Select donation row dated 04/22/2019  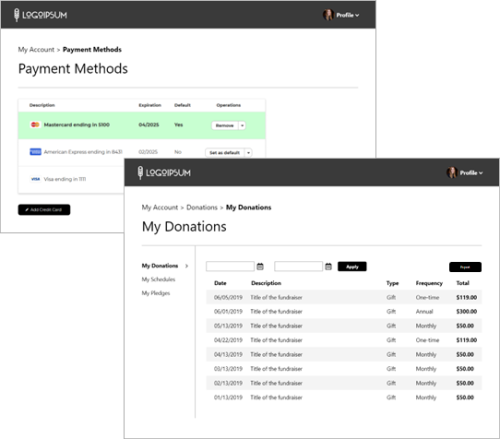pos(344,340)
